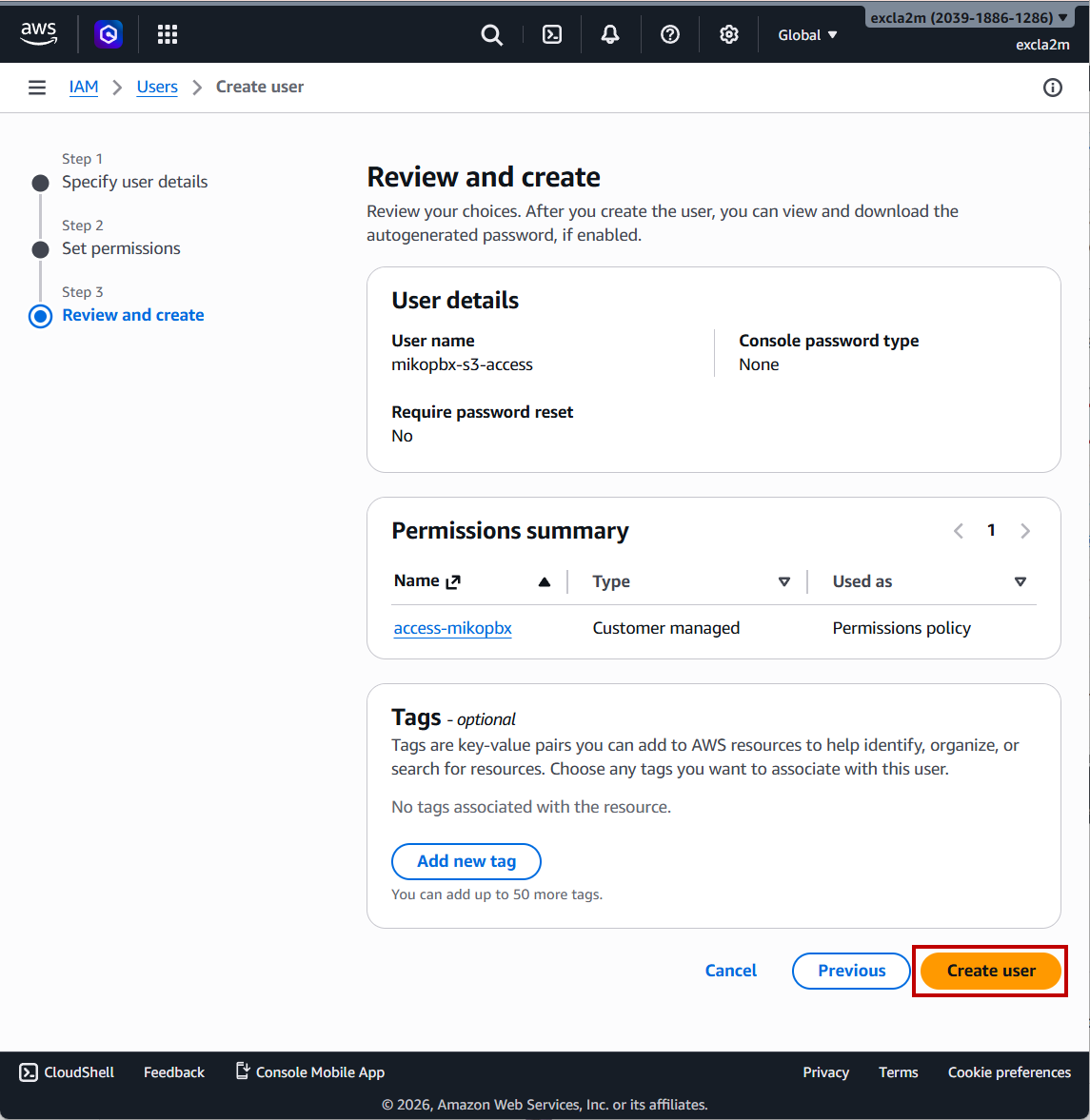
Task: Click the search magnifier icon
Action: tap(491, 35)
